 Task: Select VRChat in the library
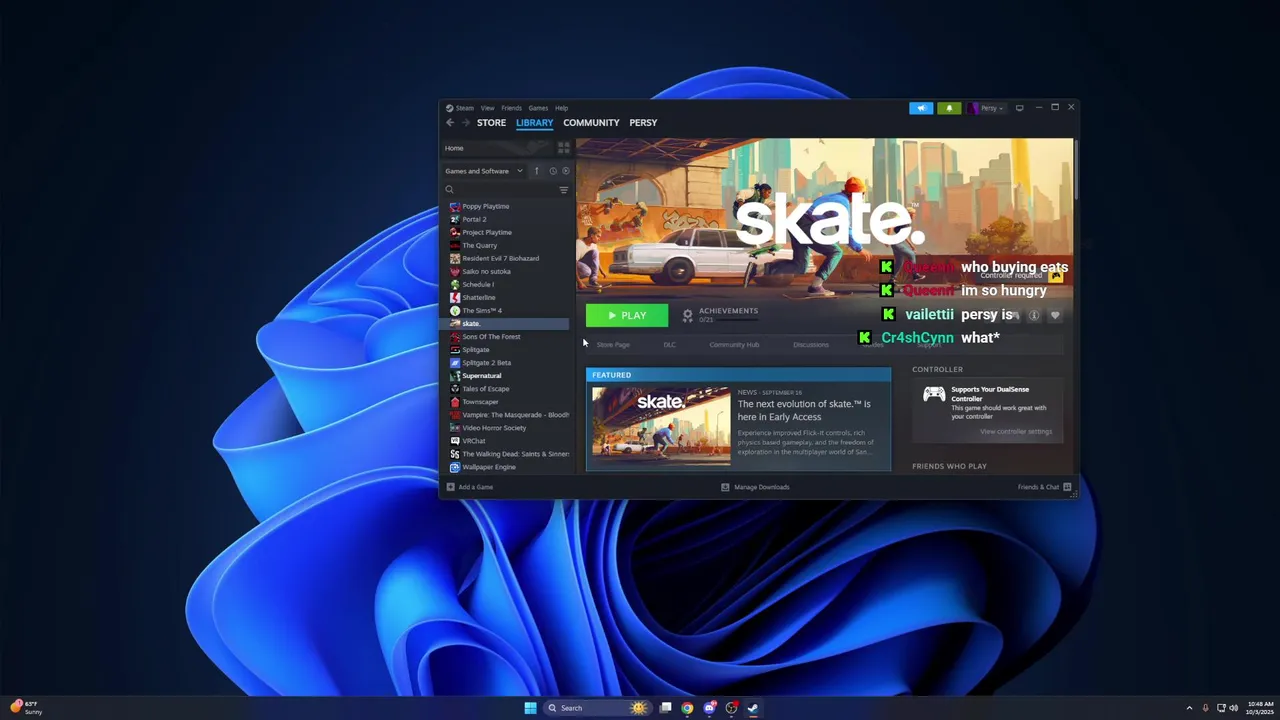[x=509, y=440]
